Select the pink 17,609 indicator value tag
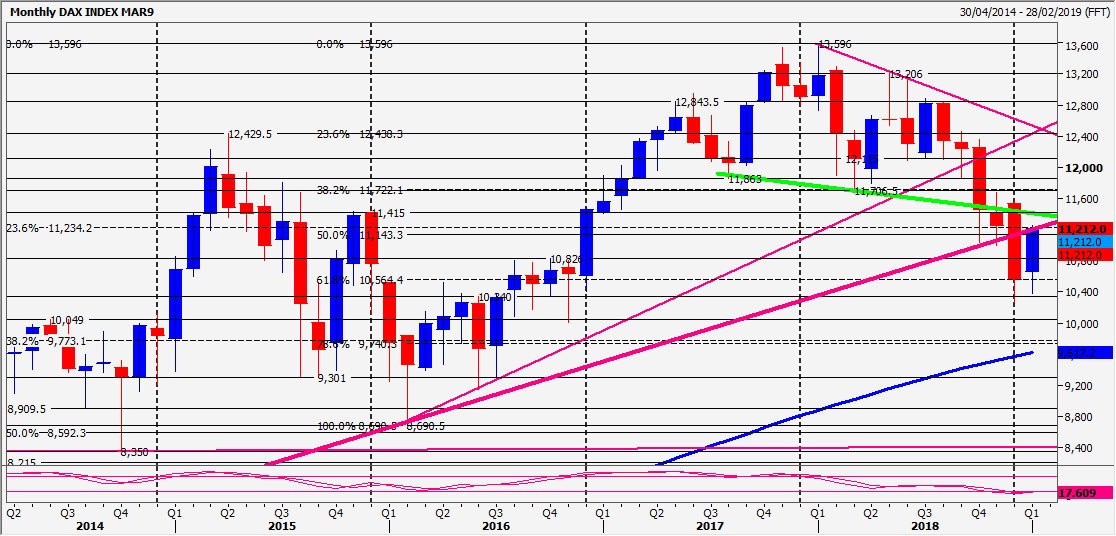 pyautogui.click(x=1085, y=492)
